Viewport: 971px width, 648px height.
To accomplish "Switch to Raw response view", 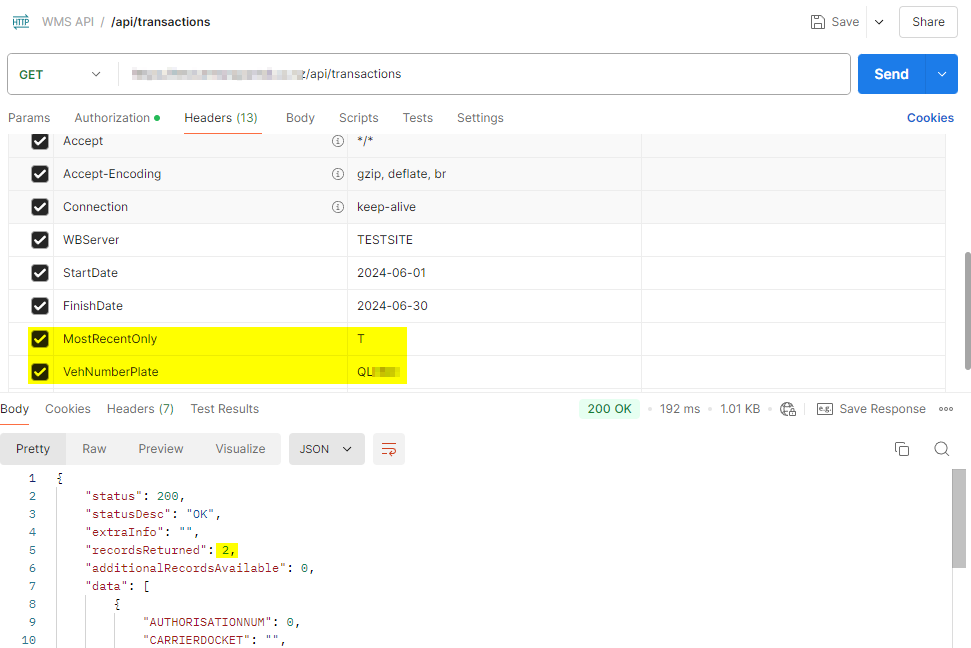I will coord(94,449).
